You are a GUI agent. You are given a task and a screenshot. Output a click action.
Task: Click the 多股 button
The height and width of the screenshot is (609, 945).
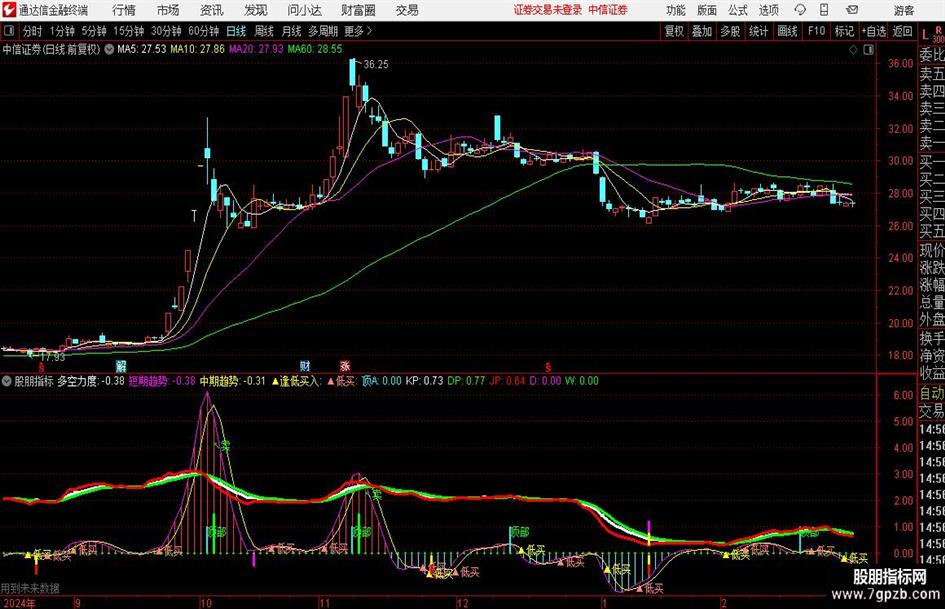730,31
